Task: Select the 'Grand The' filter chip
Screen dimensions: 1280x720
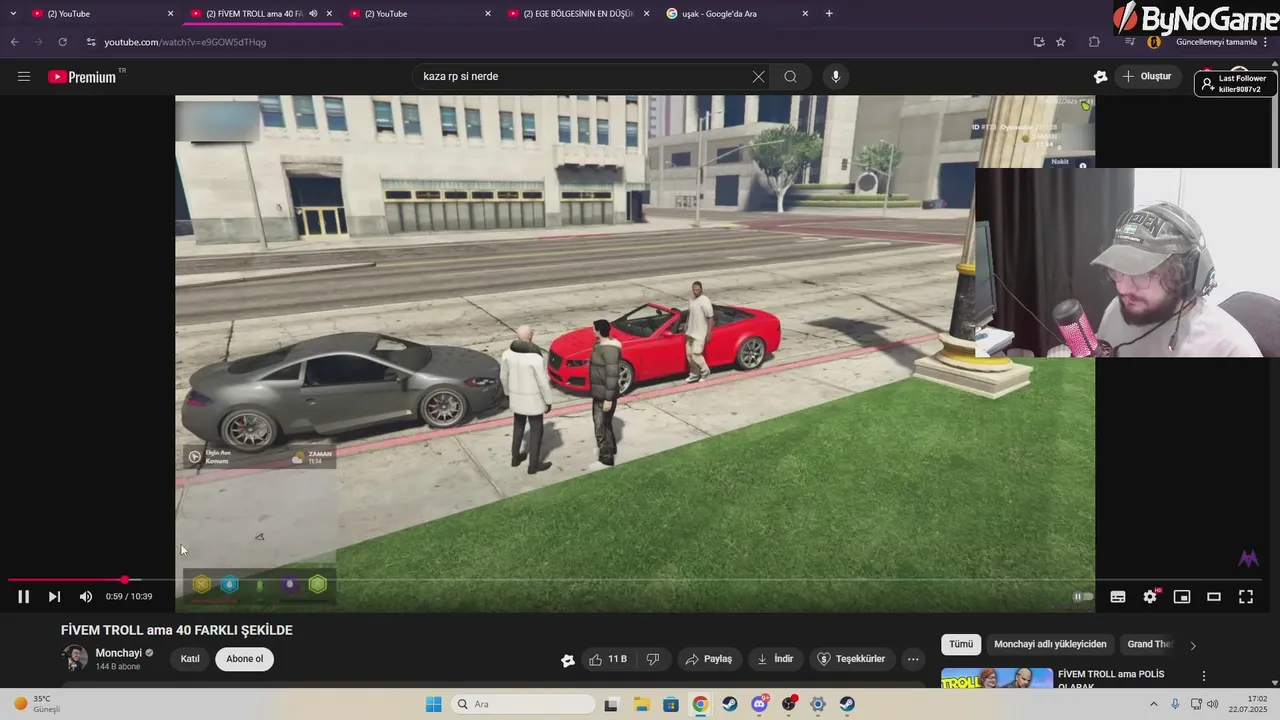Action: click(x=1150, y=645)
